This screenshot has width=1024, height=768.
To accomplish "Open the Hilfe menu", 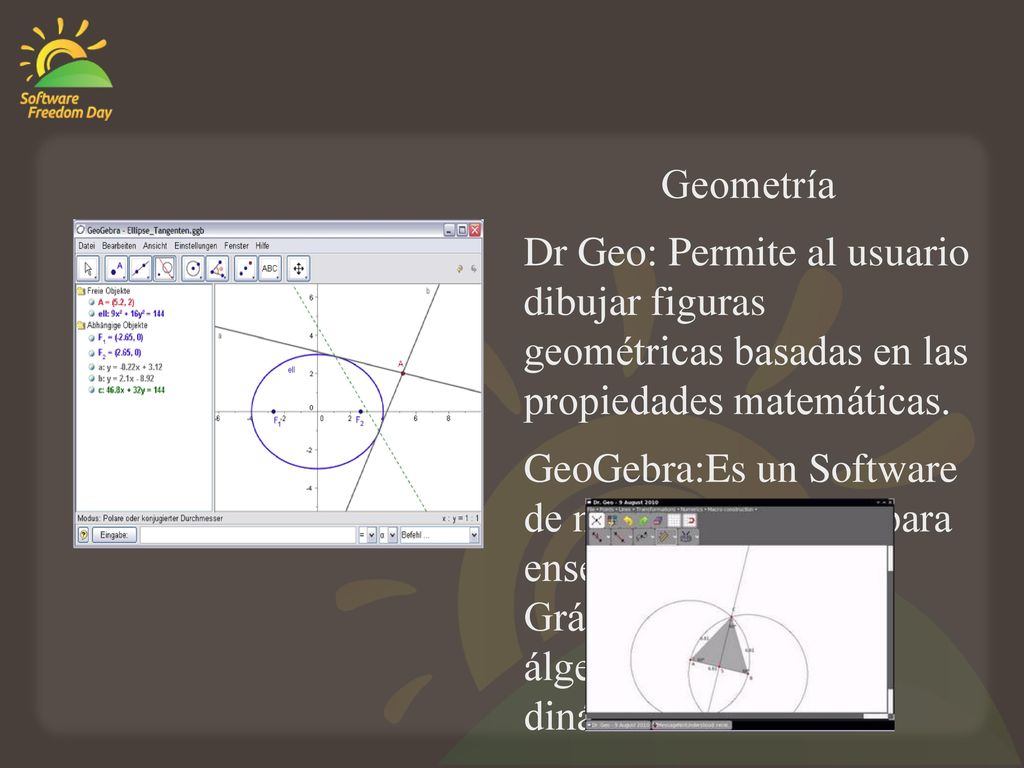I will click(263, 246).
